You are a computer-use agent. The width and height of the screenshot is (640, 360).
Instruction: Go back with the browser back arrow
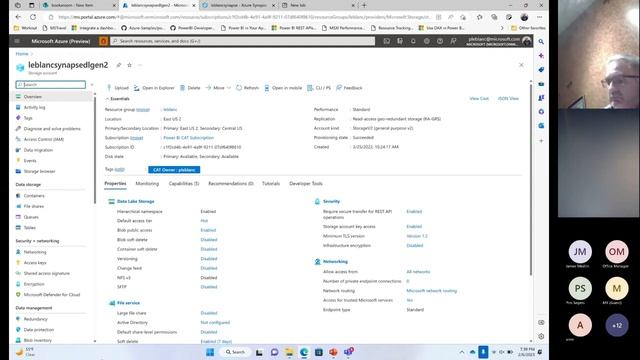click(18, 17)
